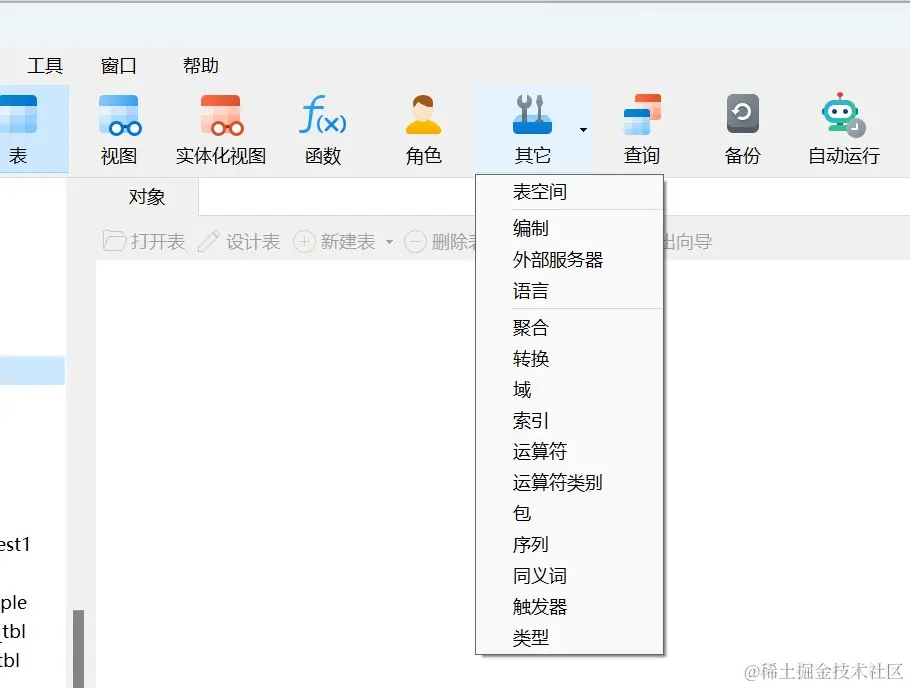Screen dimensions: 910x688
Task: Select the 角色 role icon
Action: click(x=424, y=115)
